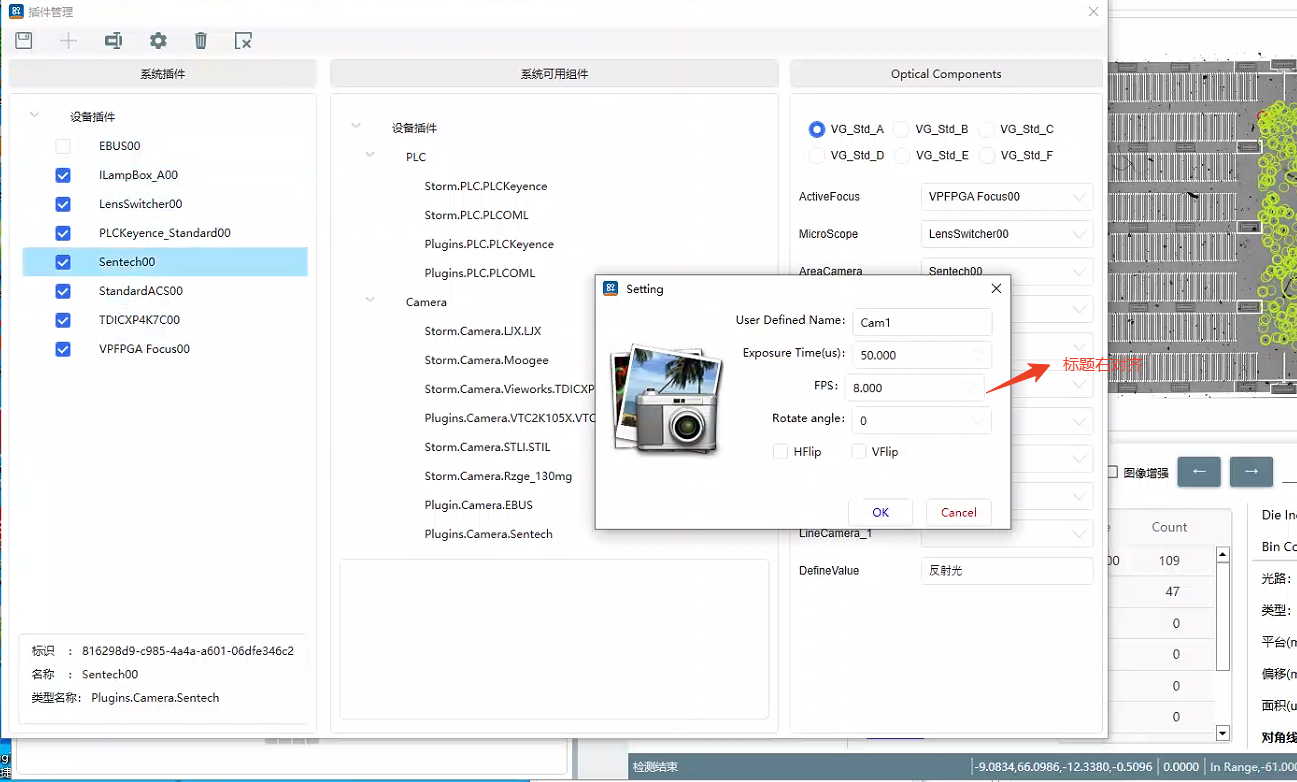Click Cancel in the Setting dialog
The height and width of the screenshot is (782, 1297).
click(958, 512)
